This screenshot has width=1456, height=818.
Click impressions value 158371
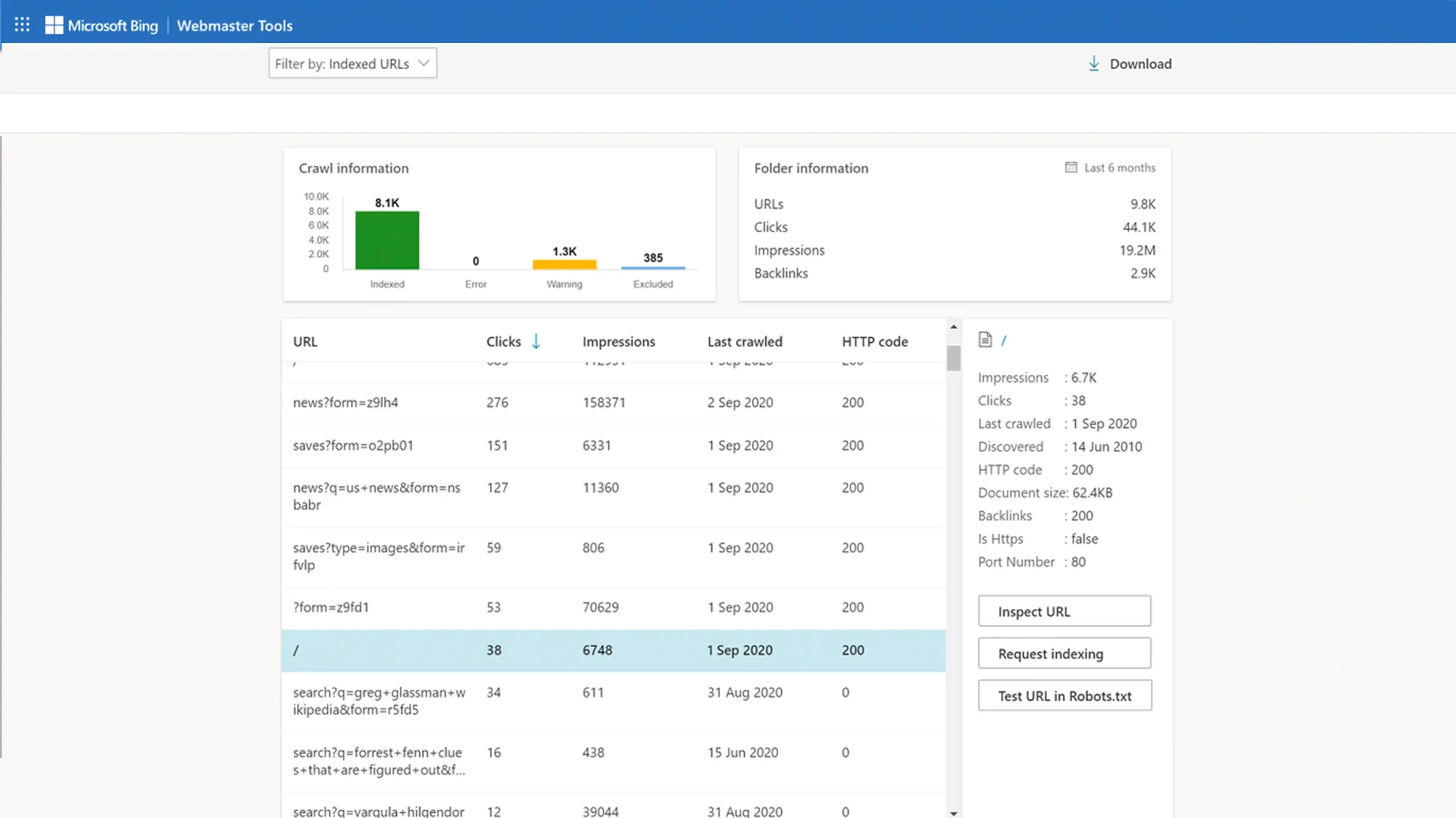(604, 402)
